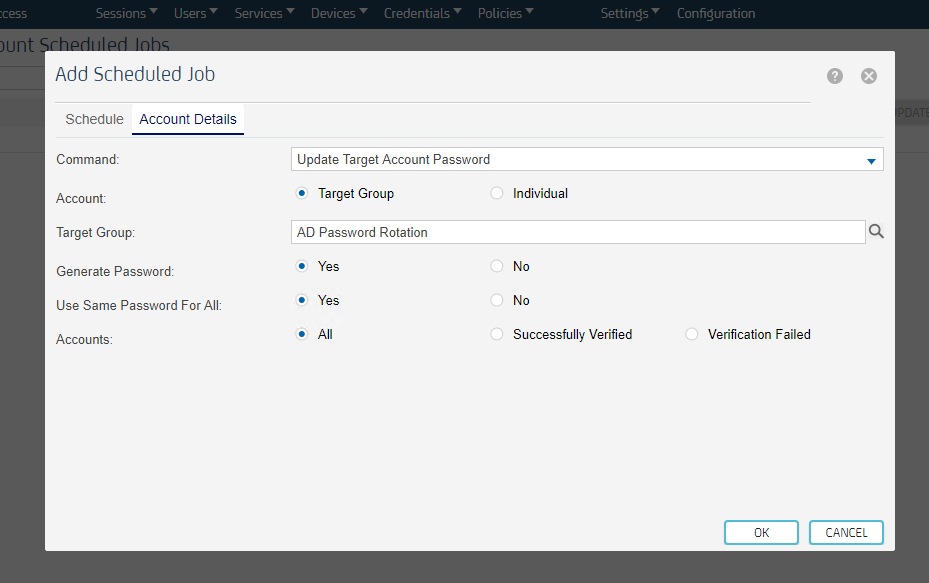The height and width of the screenshot is (583, 929).
Task: Select Successfully Verified accounts option
Action: pos(497,334)
